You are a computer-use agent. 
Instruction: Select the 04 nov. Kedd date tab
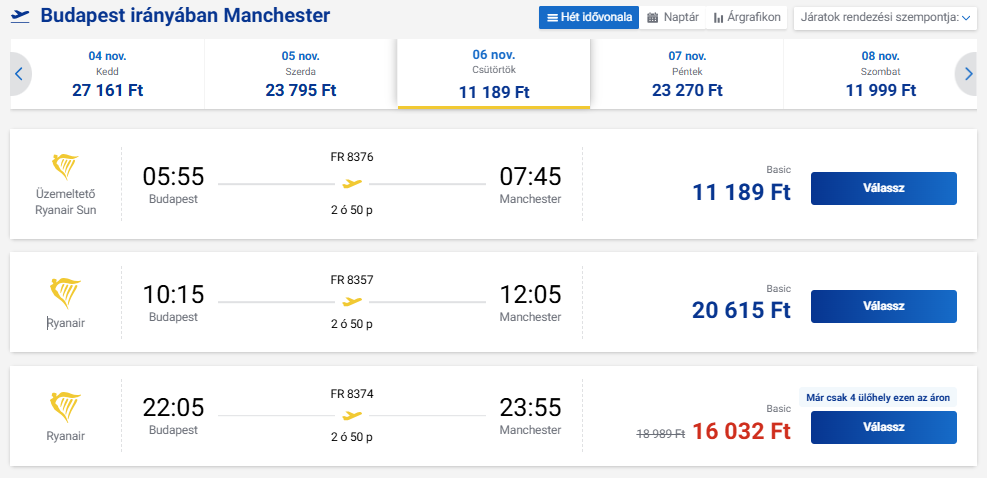point(107,73)
